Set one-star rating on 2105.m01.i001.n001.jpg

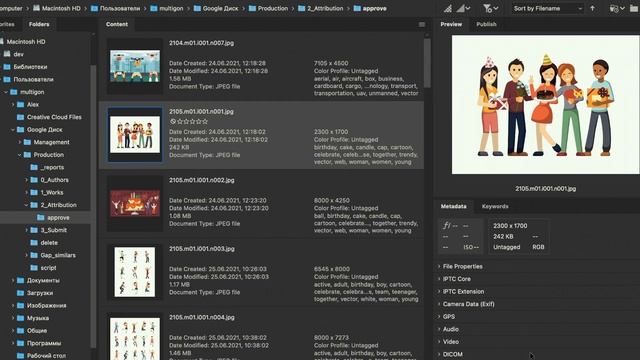pos(180,121)
